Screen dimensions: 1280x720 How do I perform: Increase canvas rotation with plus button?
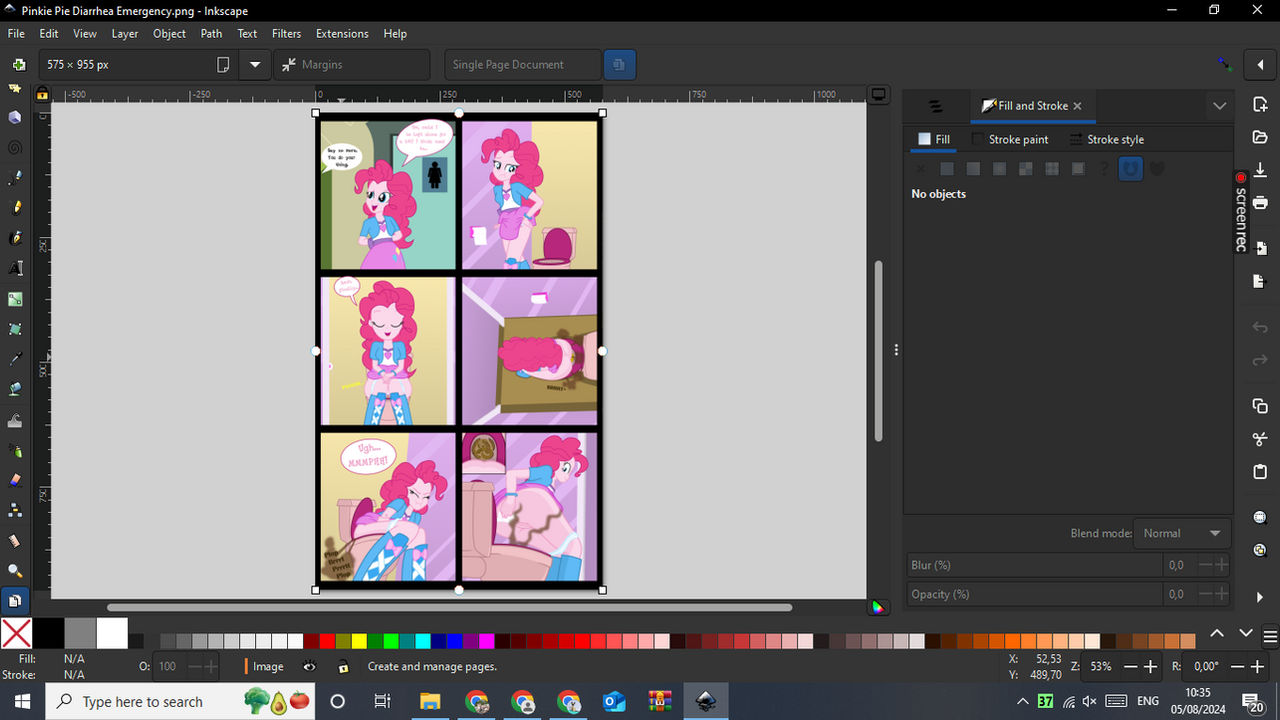tap(1258, 666)
